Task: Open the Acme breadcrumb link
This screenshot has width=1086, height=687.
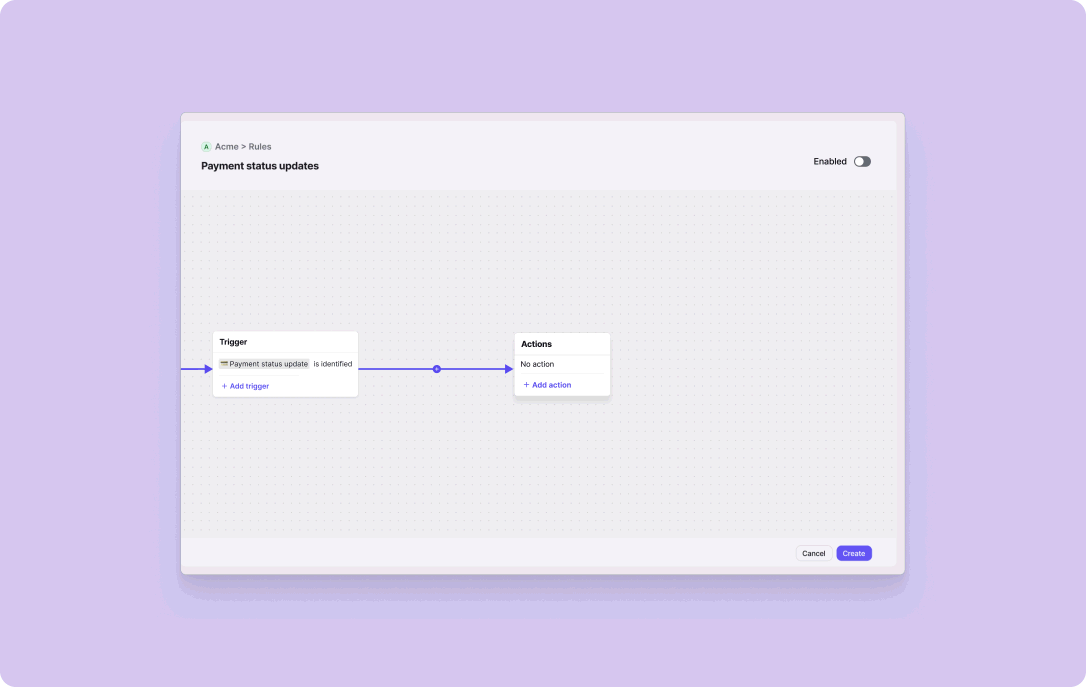Action: click(x=226, y=147)
